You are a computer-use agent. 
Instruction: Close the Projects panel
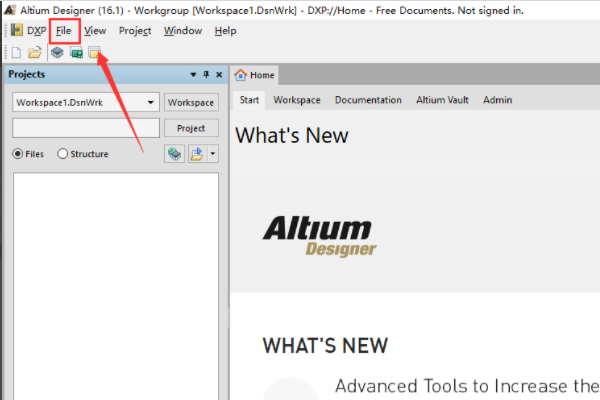(x=219, y=75)
